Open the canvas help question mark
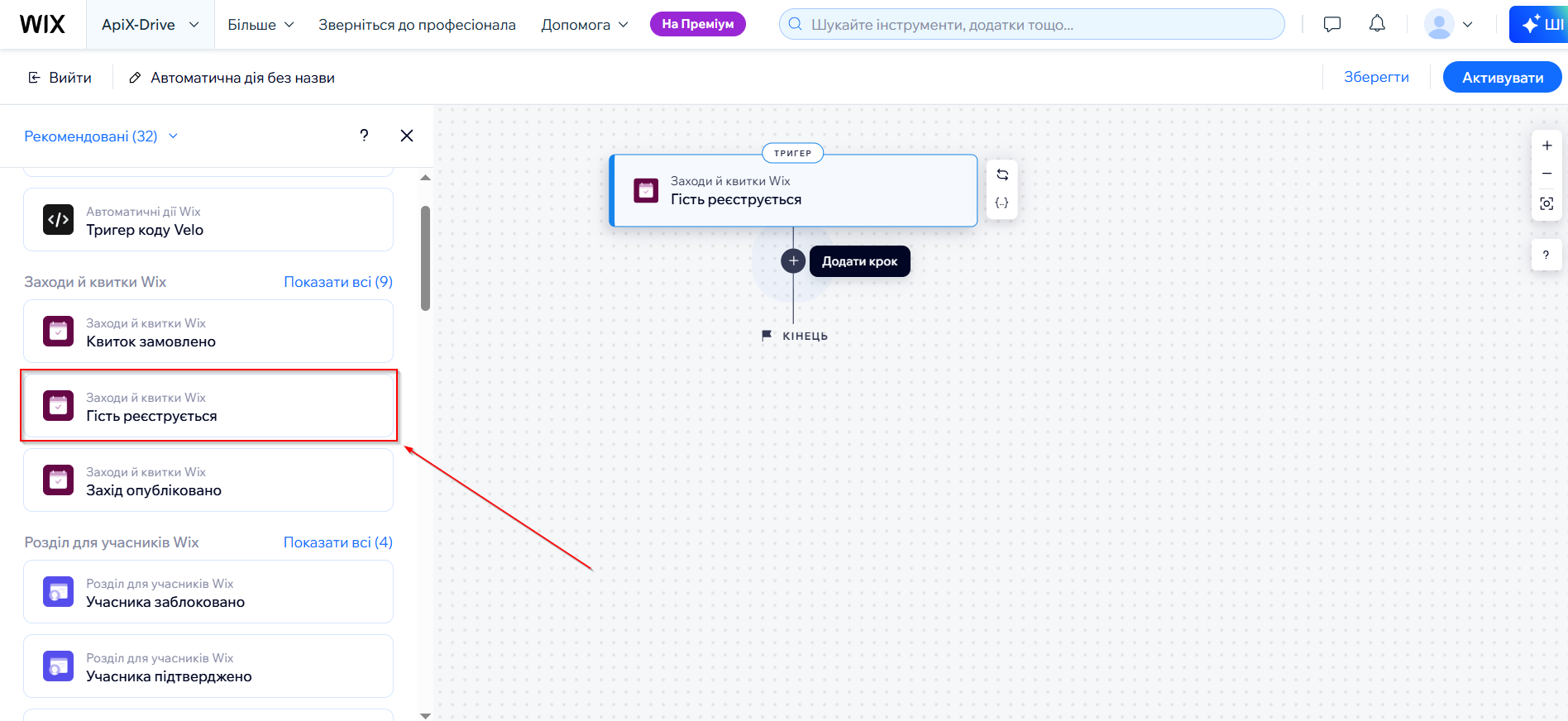1568x721 pixels. [1546, 255]
